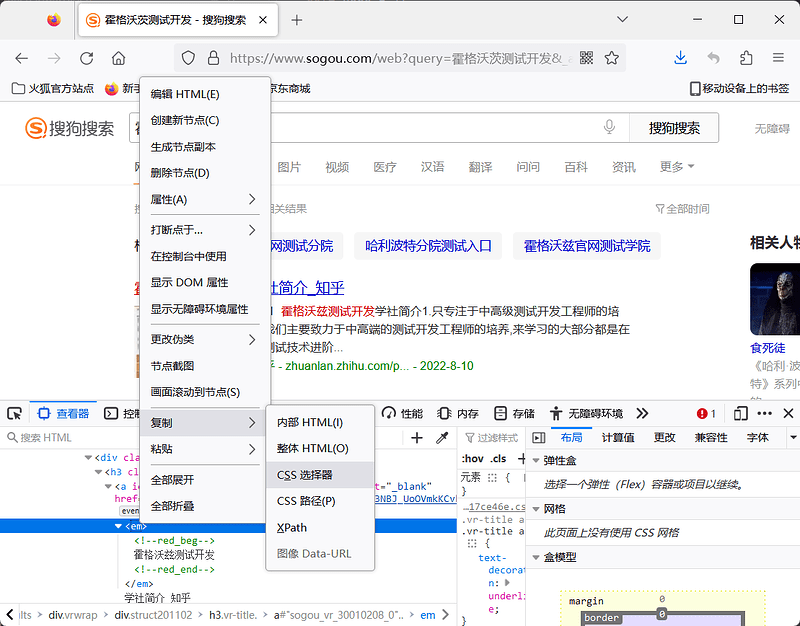
Task: Activate the element picker in devtools
Action: click(x=14, y=413)
